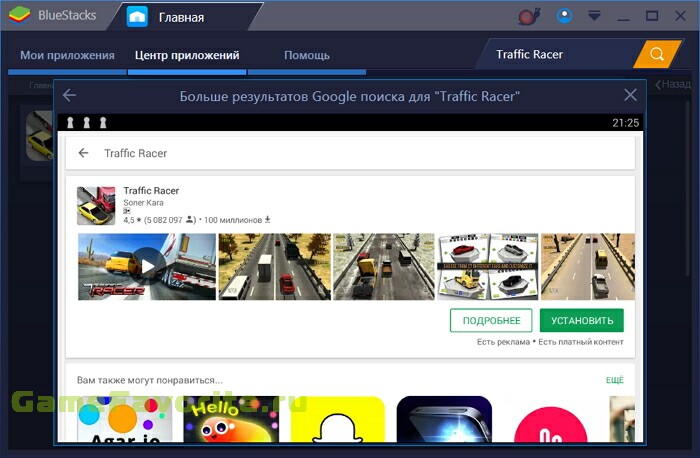The image size is (700, 458).
Task: Click the ПОДРОБНЕЕ button
Action: 491,321
